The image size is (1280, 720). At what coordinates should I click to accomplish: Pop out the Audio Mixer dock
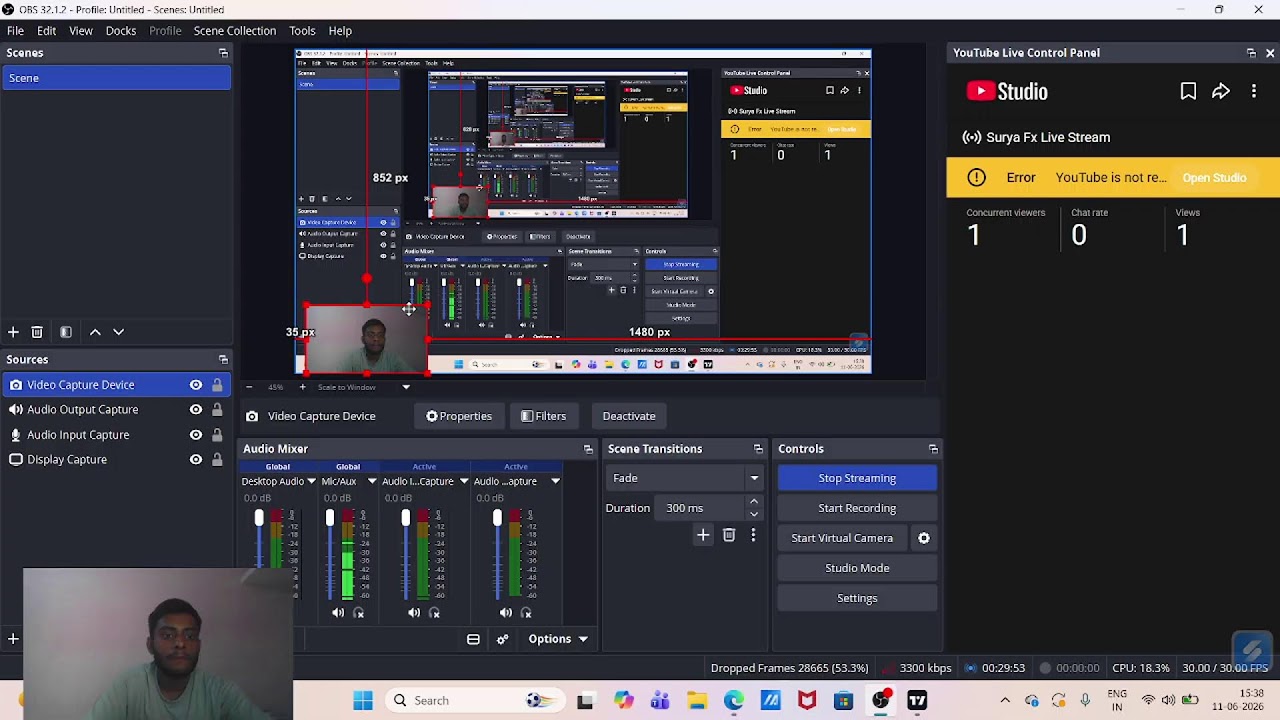click(588, 449)
